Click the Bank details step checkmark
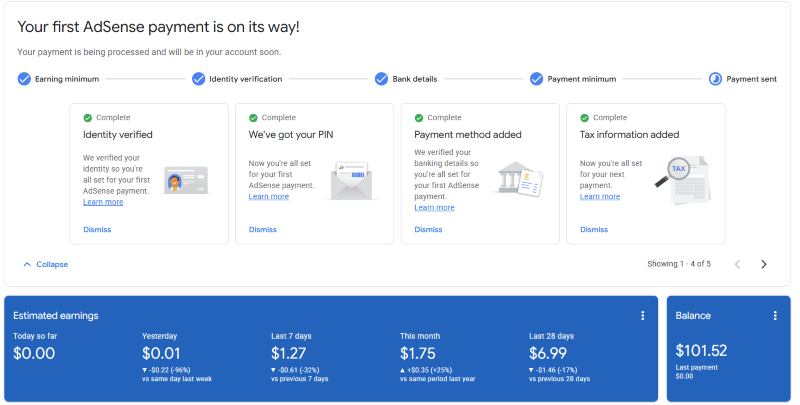800x405 pixels. pyautogui.click(x=381, y=79)
